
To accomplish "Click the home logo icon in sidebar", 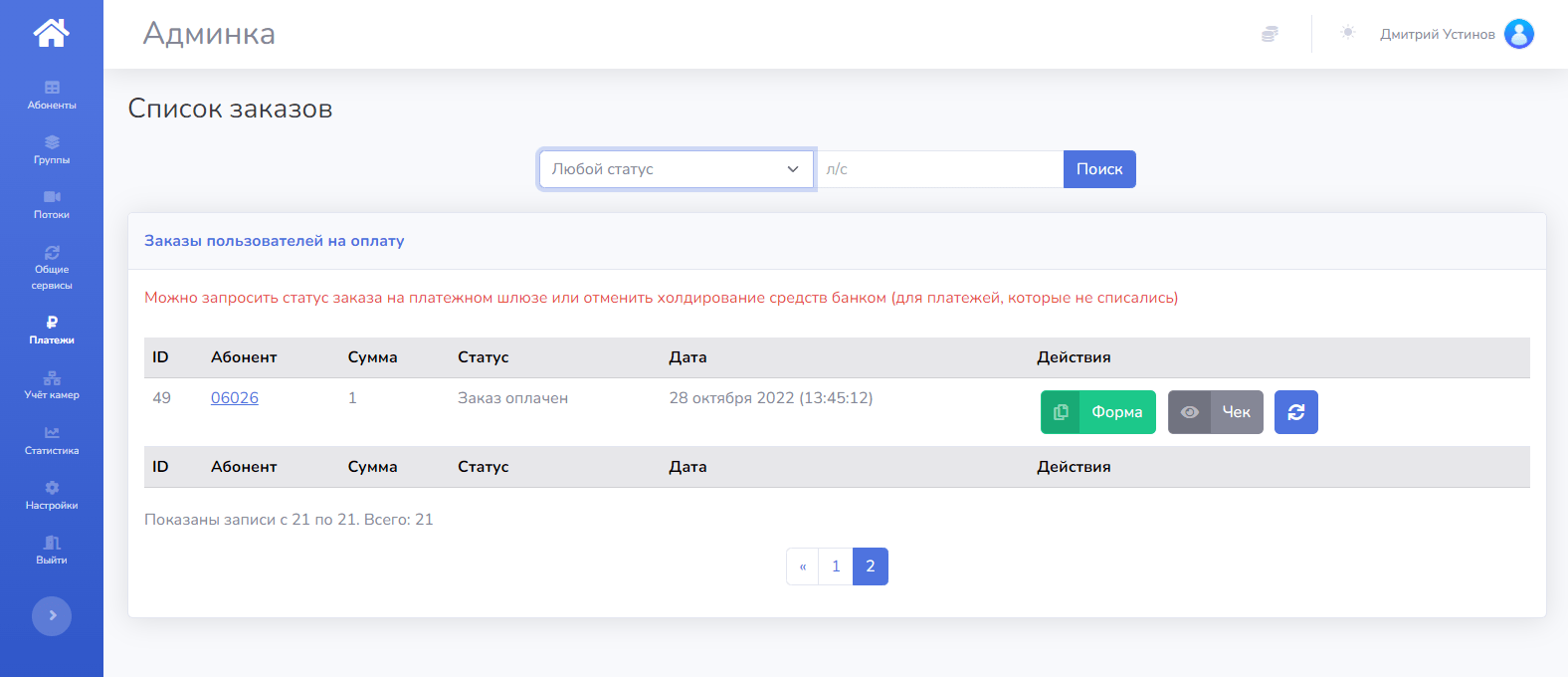I will coord(51,33).
